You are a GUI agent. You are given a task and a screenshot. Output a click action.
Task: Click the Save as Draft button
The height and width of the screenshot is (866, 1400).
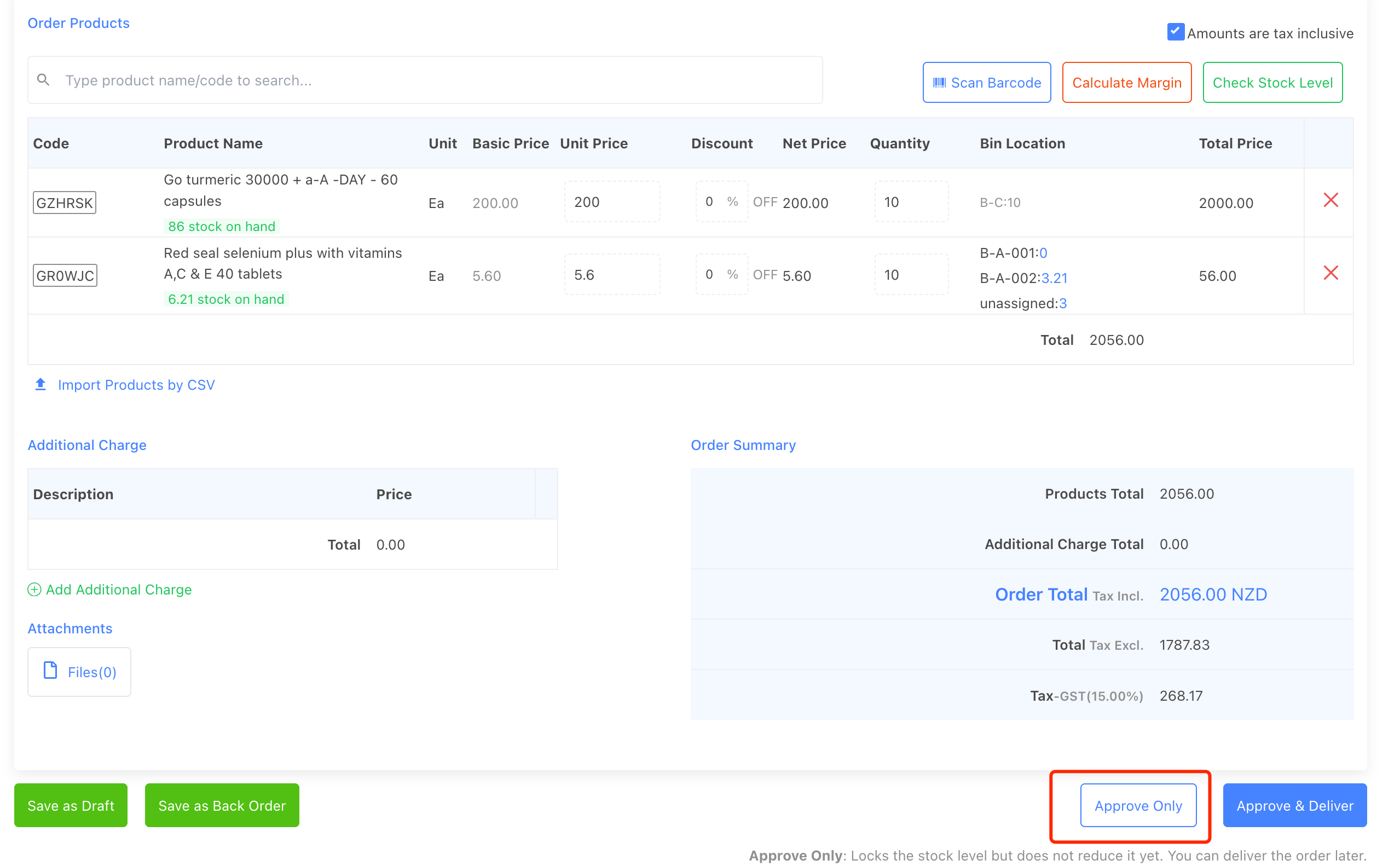[71, 805]
